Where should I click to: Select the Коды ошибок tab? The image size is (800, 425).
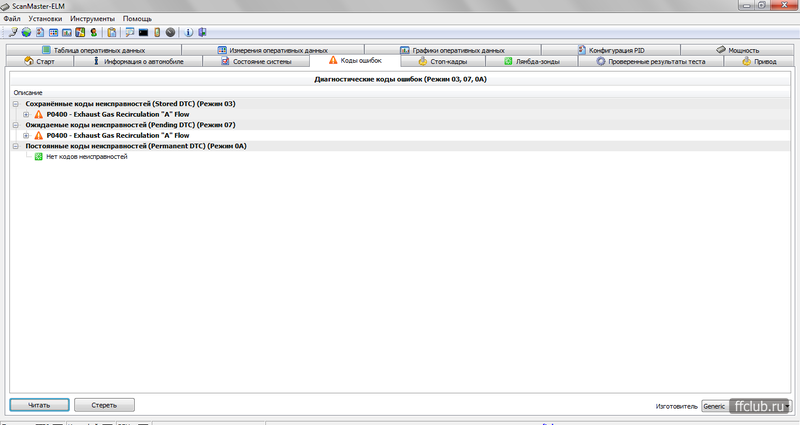click(x=355, y=60)
